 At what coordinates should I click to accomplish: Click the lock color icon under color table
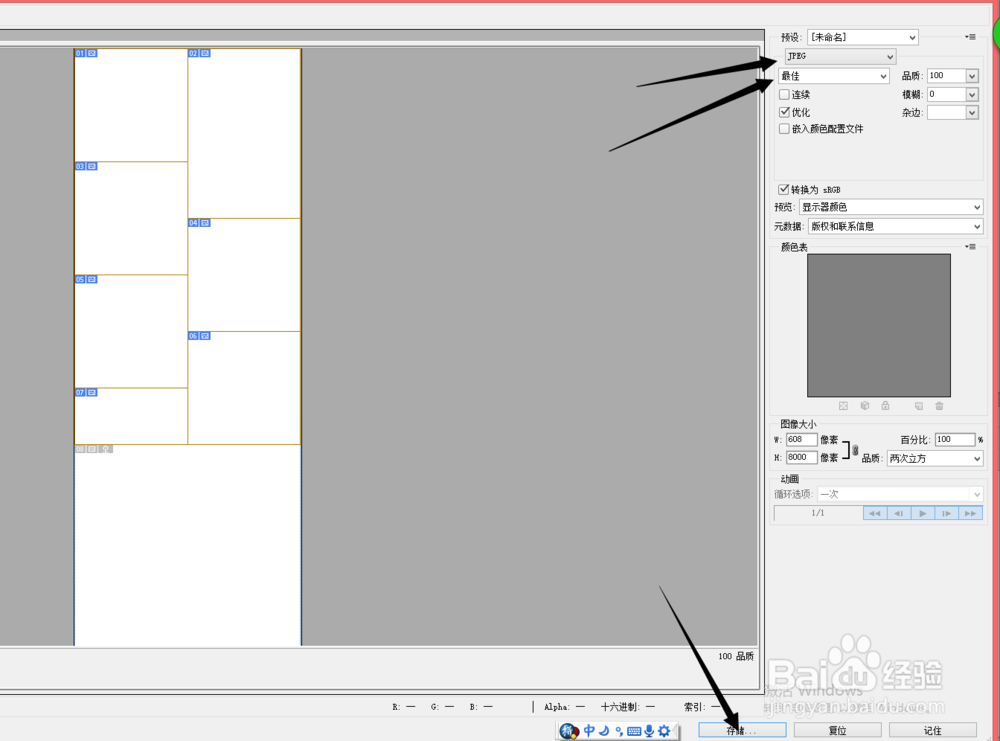[885, 406]
